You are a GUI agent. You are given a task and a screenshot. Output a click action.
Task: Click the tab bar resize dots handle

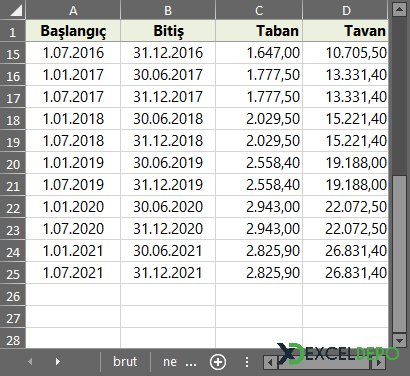click(247, 362)
